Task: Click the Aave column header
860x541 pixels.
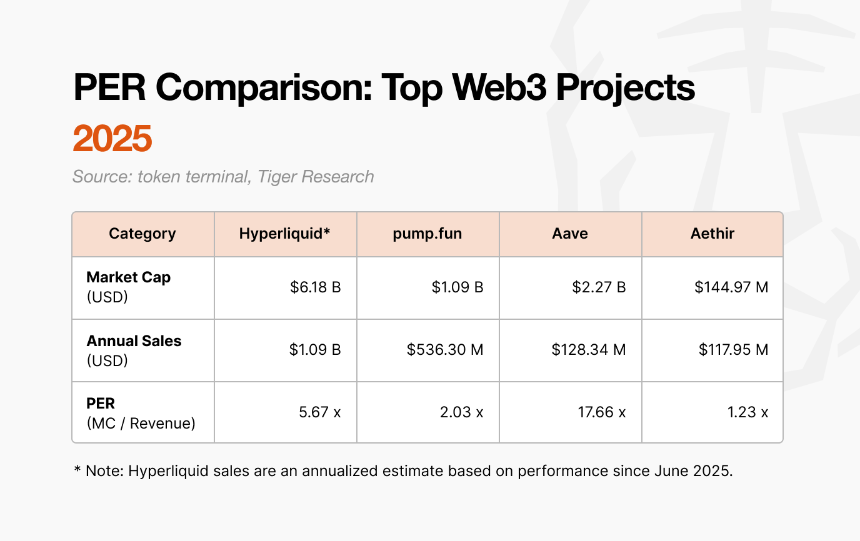Action: point(570,234)
